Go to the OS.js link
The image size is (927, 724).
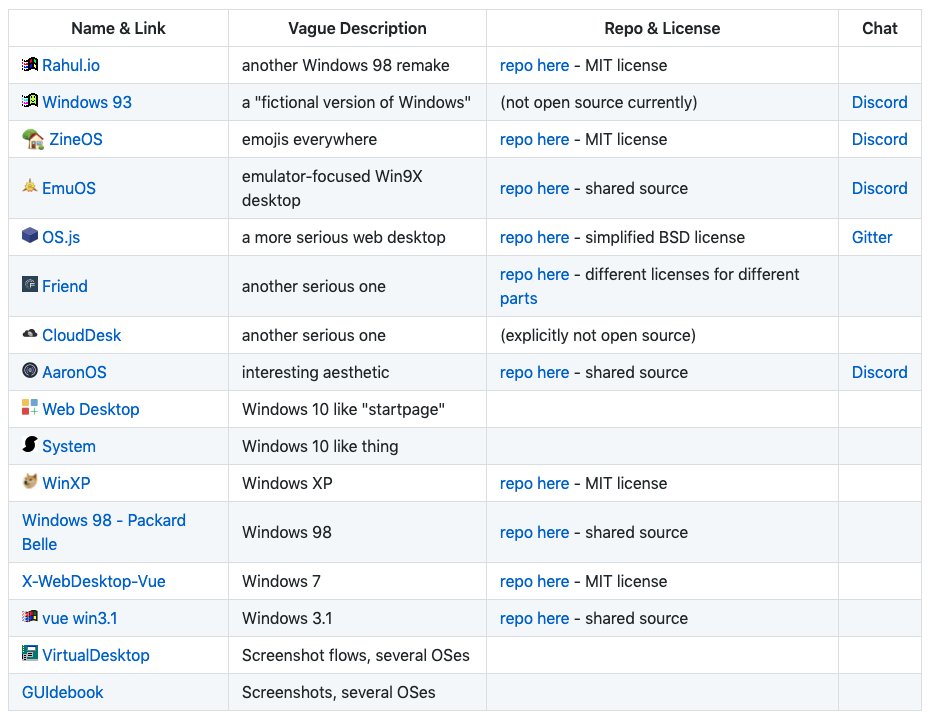[61, 238]
